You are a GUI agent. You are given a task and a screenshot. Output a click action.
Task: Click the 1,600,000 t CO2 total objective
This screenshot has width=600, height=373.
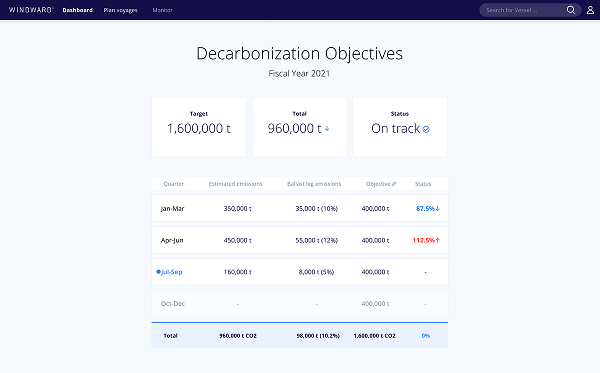(x=375, y=336)
